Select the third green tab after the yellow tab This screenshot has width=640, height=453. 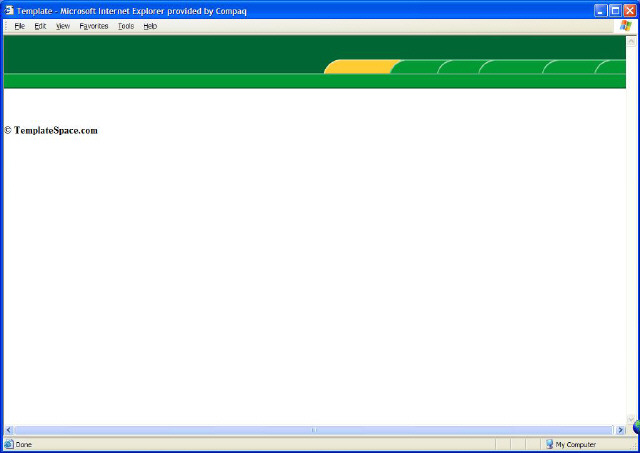[x=512, y=67]
